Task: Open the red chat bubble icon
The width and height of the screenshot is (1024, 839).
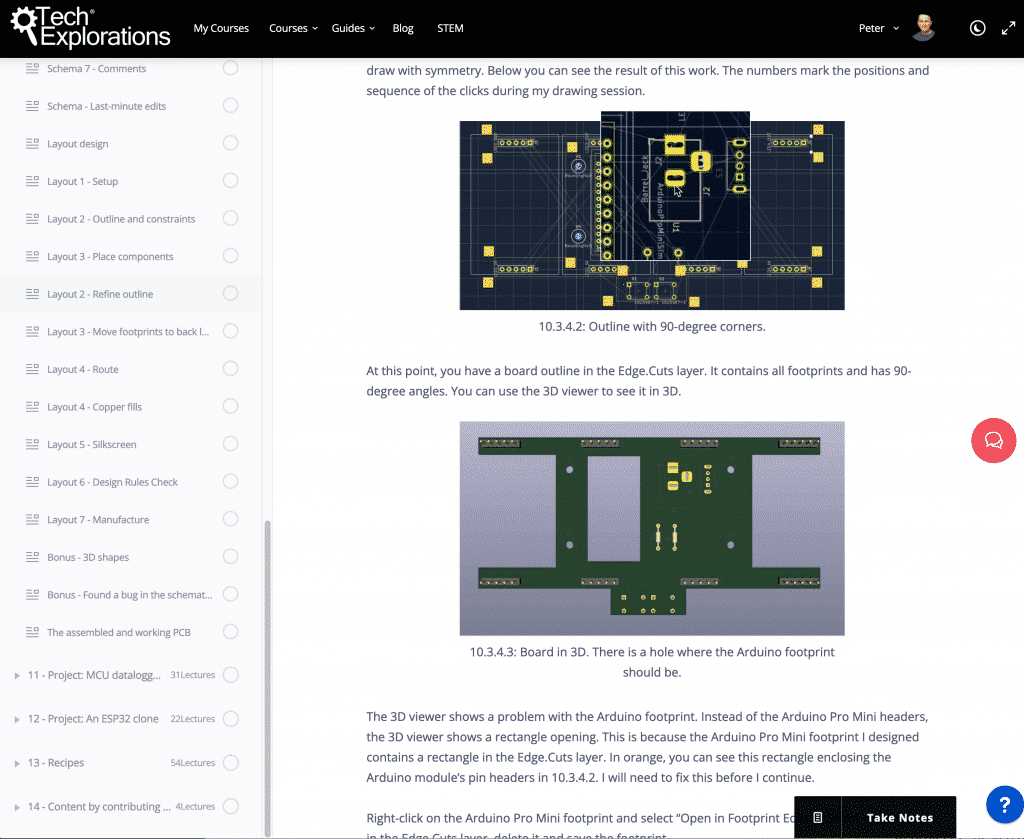Action: [x=993, y=441]
